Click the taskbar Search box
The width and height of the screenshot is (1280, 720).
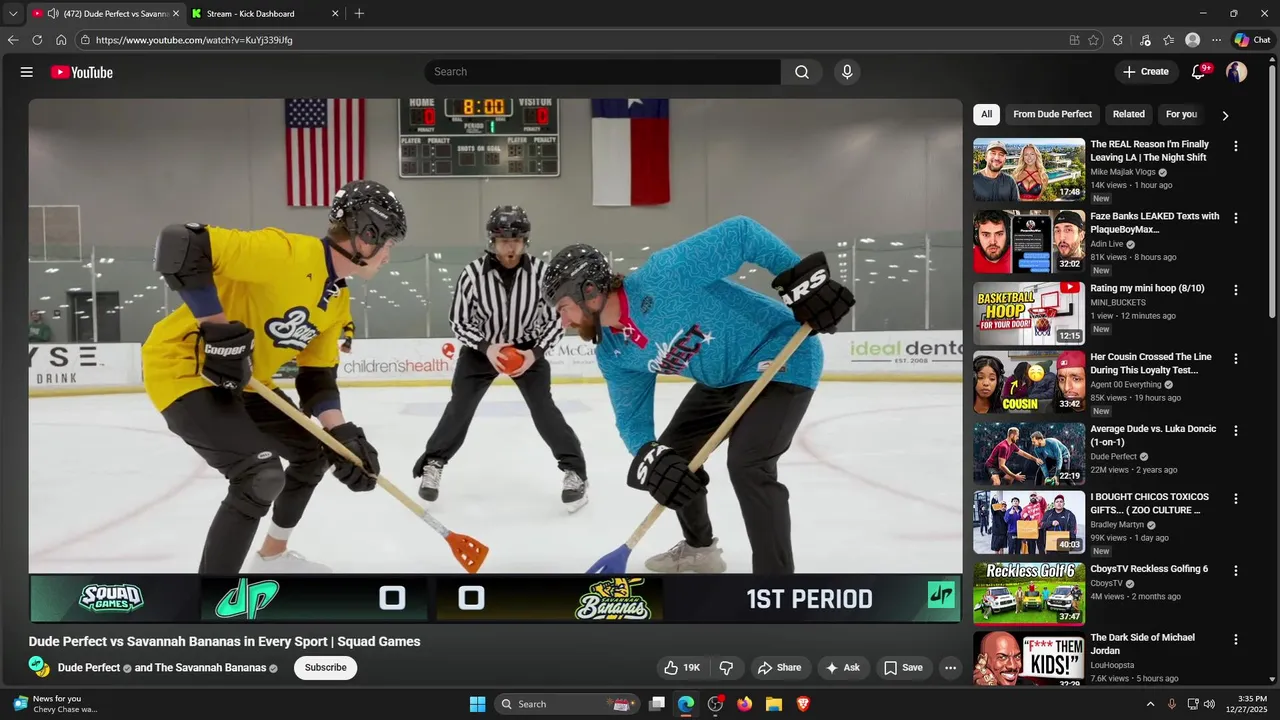pyautogui.click(x=567, y=704)
